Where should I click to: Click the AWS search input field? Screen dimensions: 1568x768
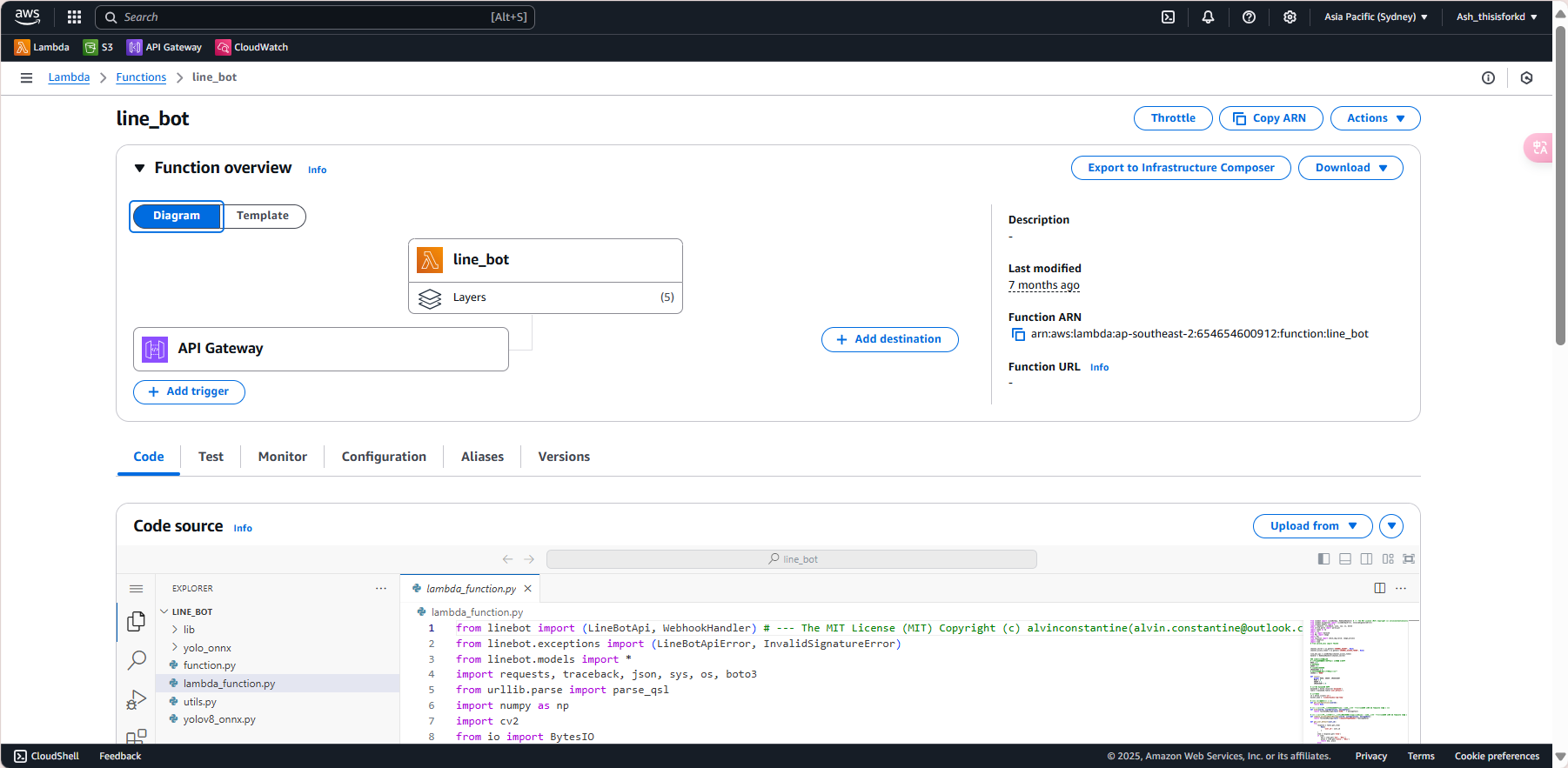[x=314, y=17]
